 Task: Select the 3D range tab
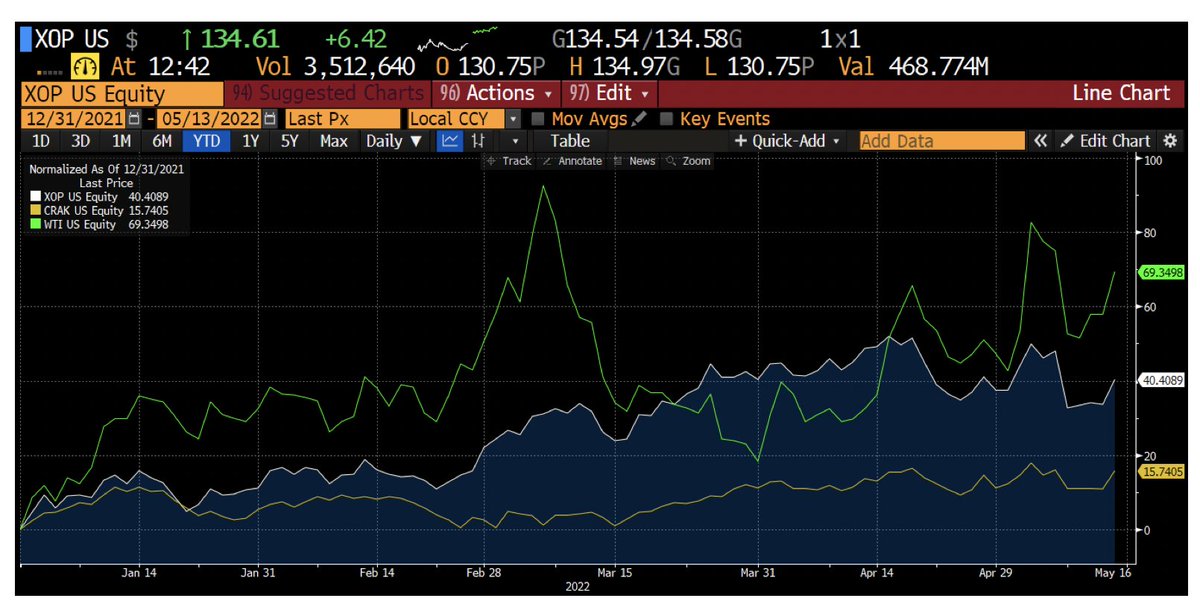82,141
